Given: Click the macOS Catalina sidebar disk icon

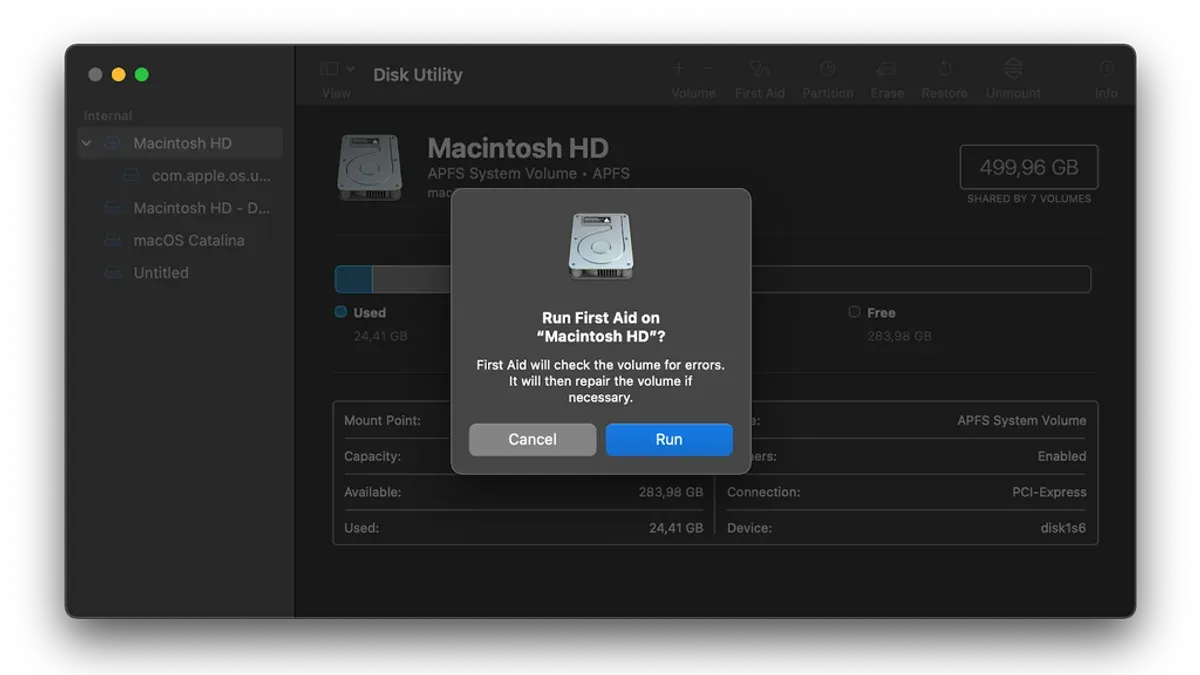Looking at the screenshot, I should pyautogui.click(x=113, y=240).
